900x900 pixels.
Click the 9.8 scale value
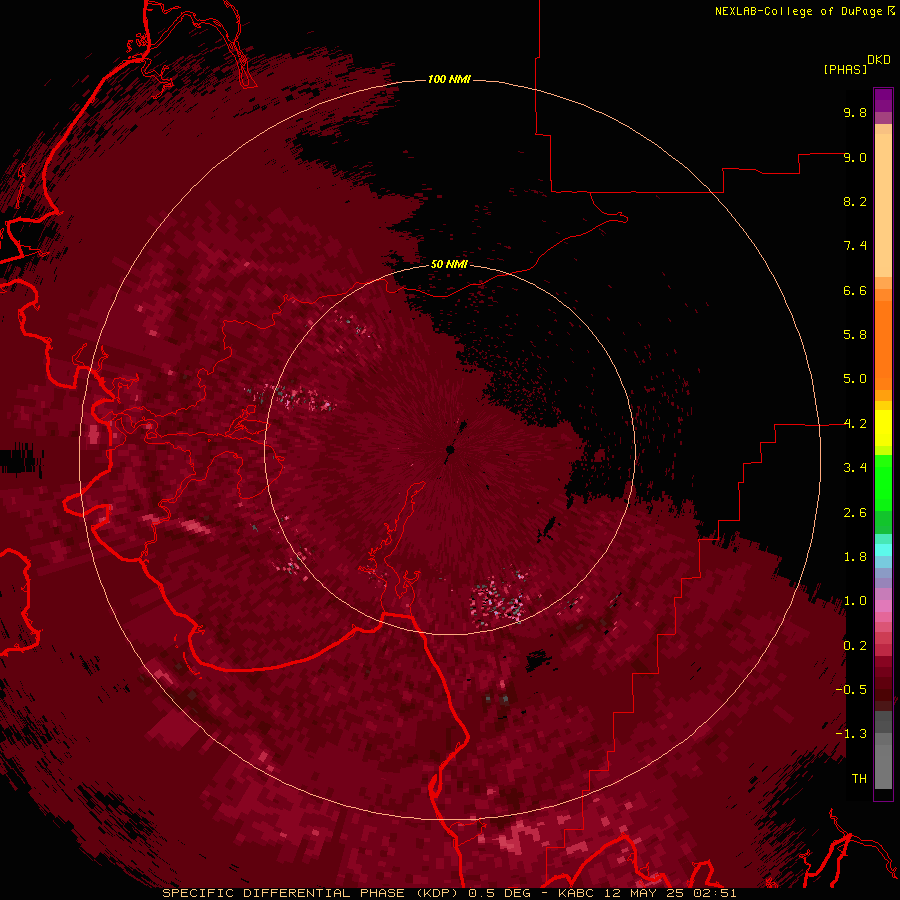pyautogui.click(x=855, y=112)
